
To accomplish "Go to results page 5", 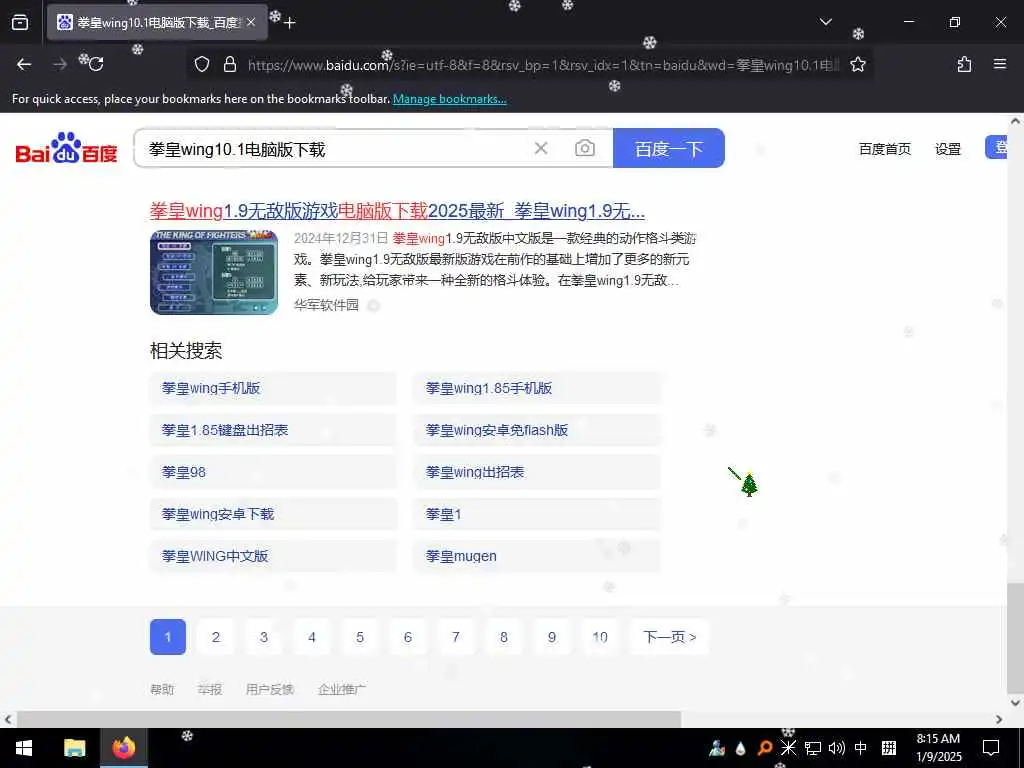I will point(360,637).
